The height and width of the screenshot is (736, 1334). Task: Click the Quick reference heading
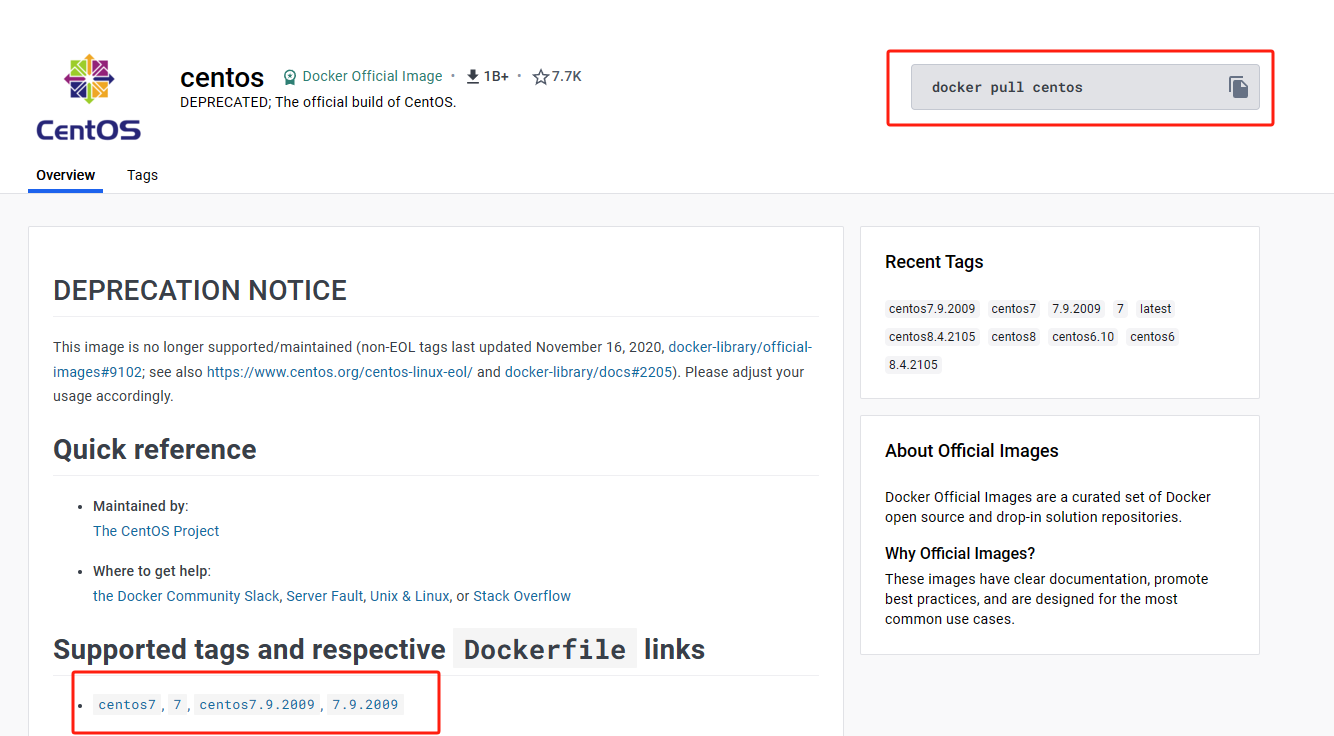[155, 450]
